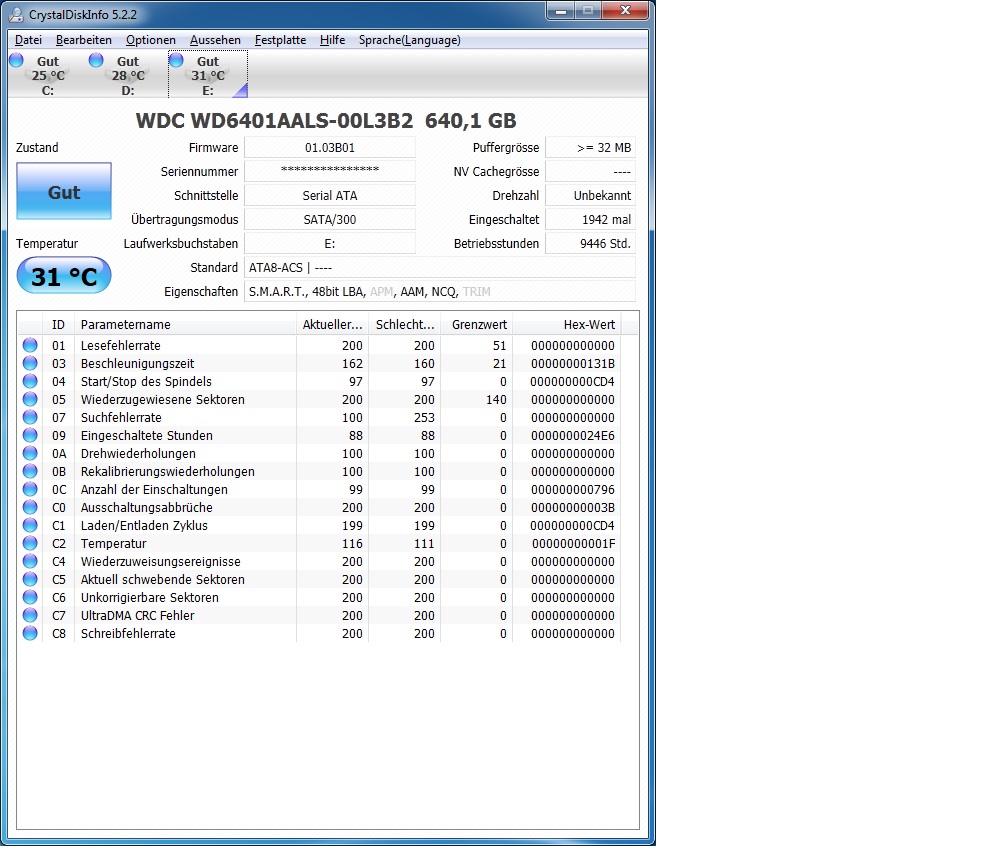Click the Hex-Wert column header

[x=566, y=325]
